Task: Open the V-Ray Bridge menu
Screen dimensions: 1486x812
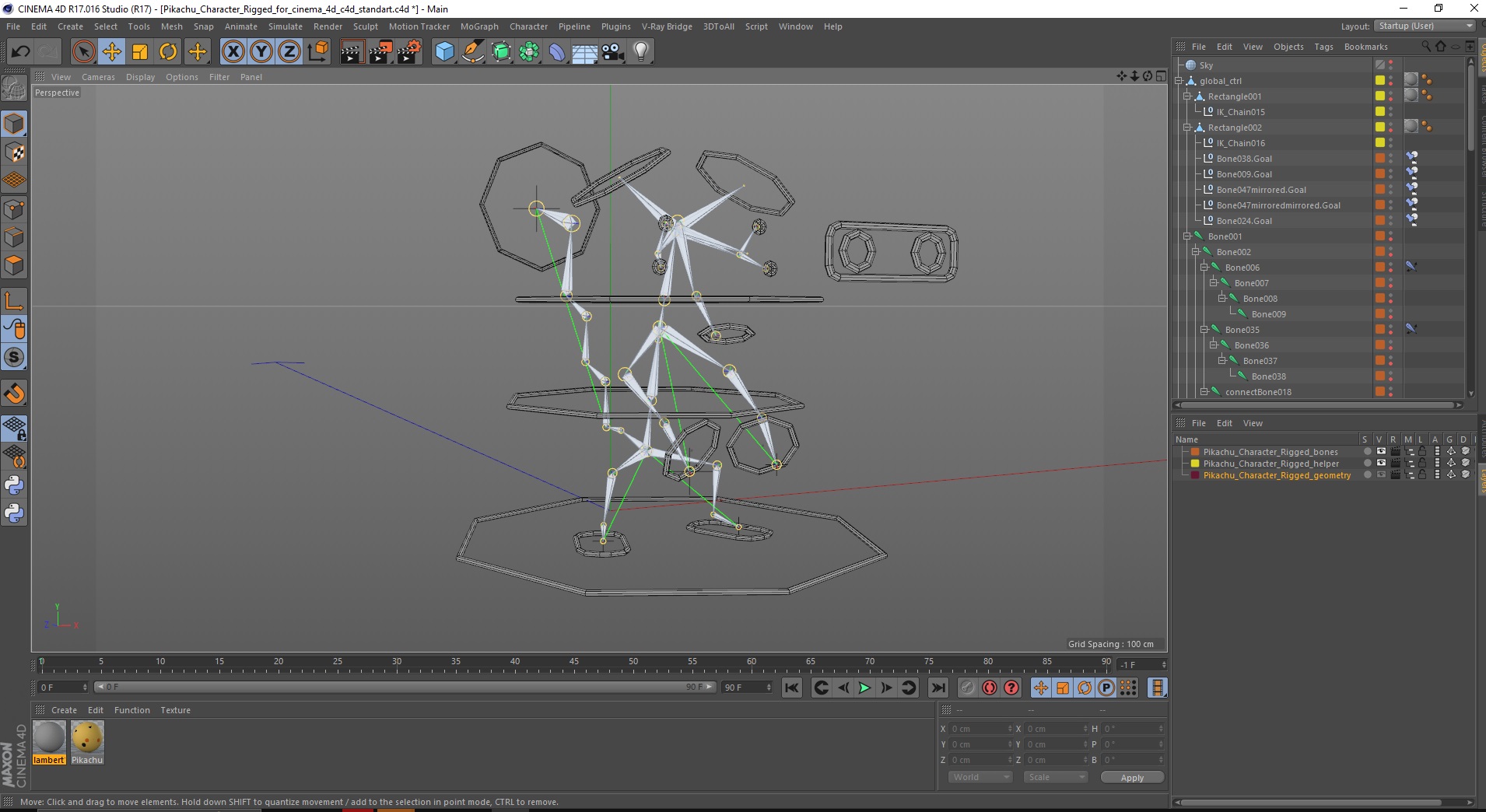Action: pyautogui.click(x=667, y=26)
